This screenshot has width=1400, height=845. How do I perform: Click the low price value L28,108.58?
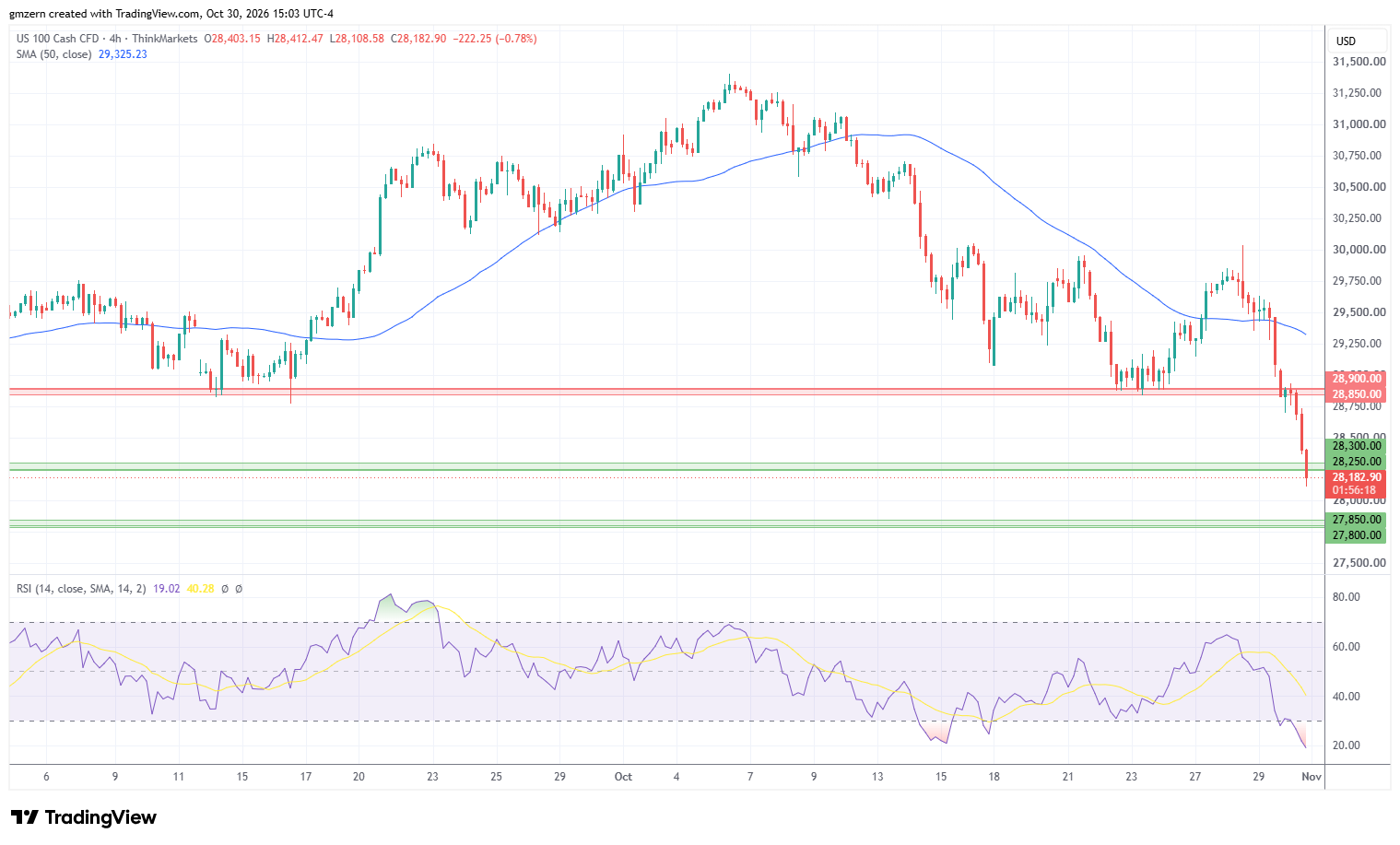coord(356,39)
